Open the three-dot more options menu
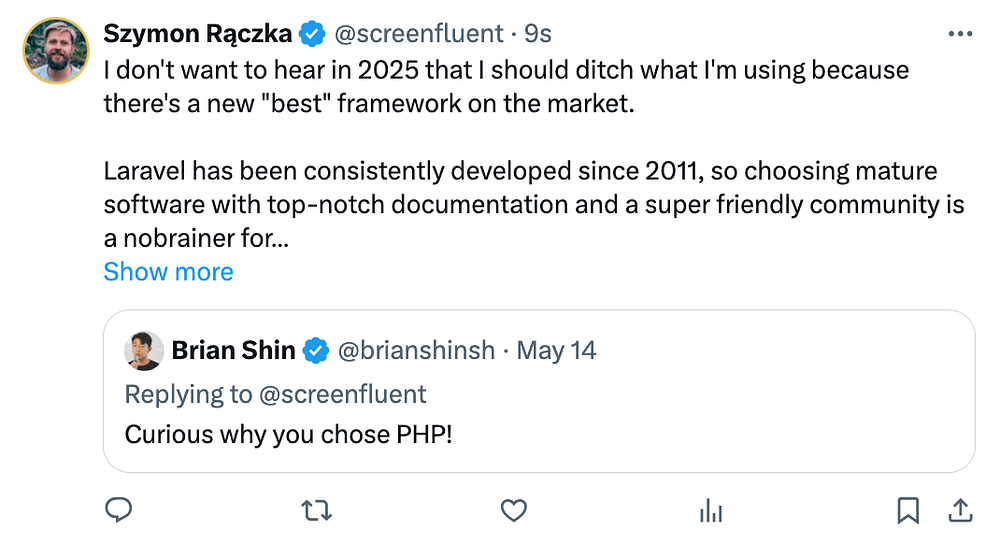The height and width of the screenshot is (546, 1000). pos(959,34)
